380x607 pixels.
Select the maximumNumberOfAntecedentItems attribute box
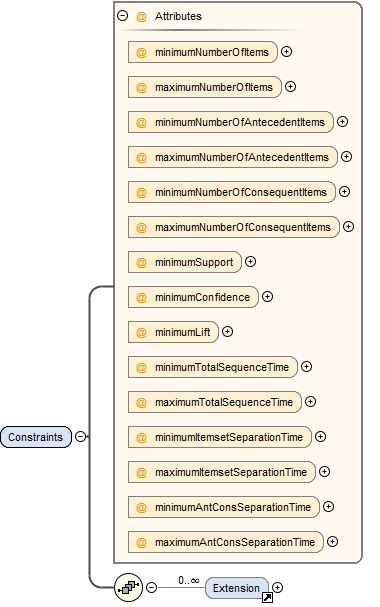[x=233, y=157]
